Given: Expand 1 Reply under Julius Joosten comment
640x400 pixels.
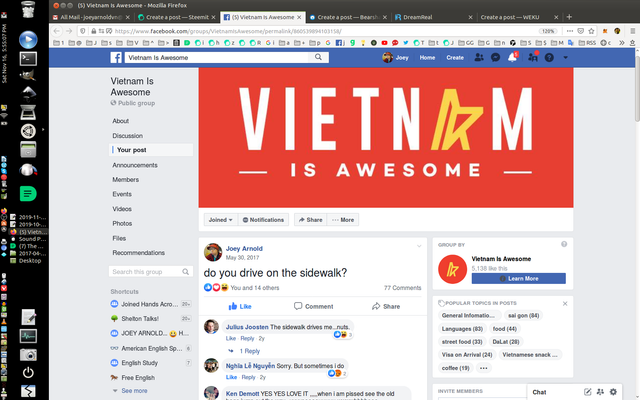Looking at the screenshot, I should [x=249, y=351].
